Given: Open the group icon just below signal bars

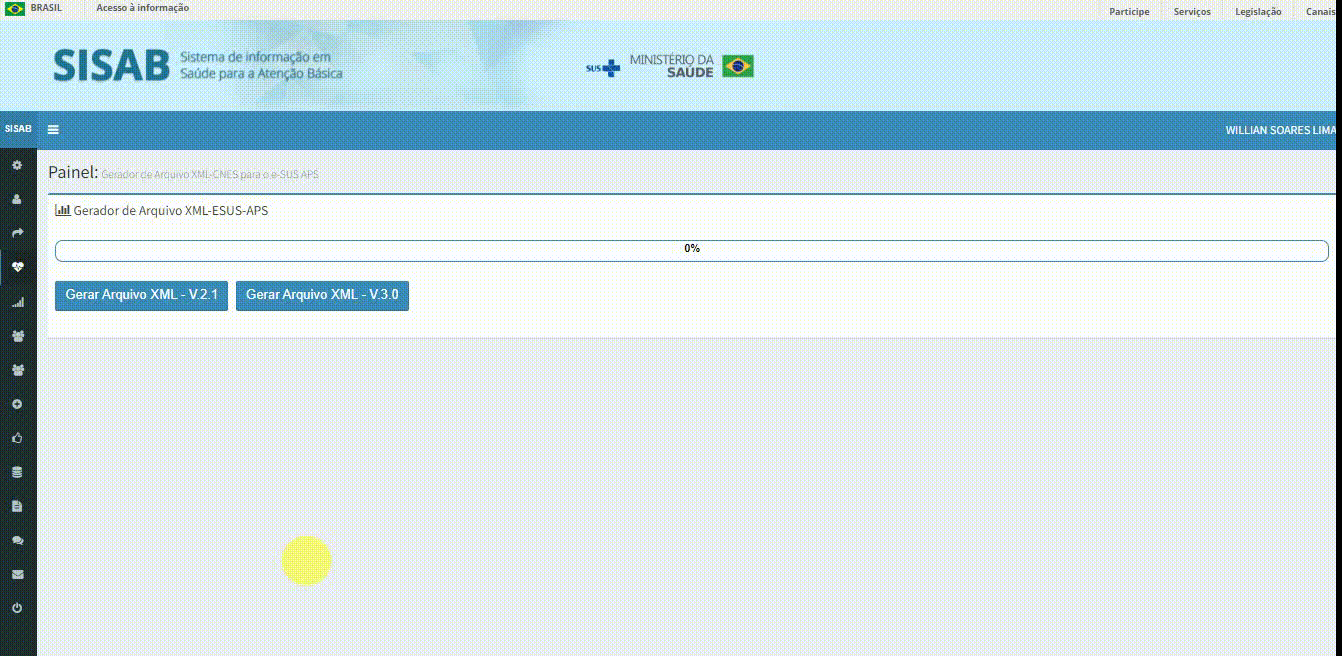Looking at the screenshot, I should [17, 336].
